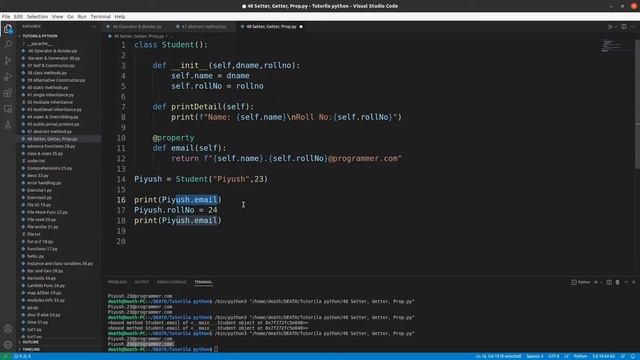Click the editor vertical scrollbar

pyautogui.click(x=637, y=103)
